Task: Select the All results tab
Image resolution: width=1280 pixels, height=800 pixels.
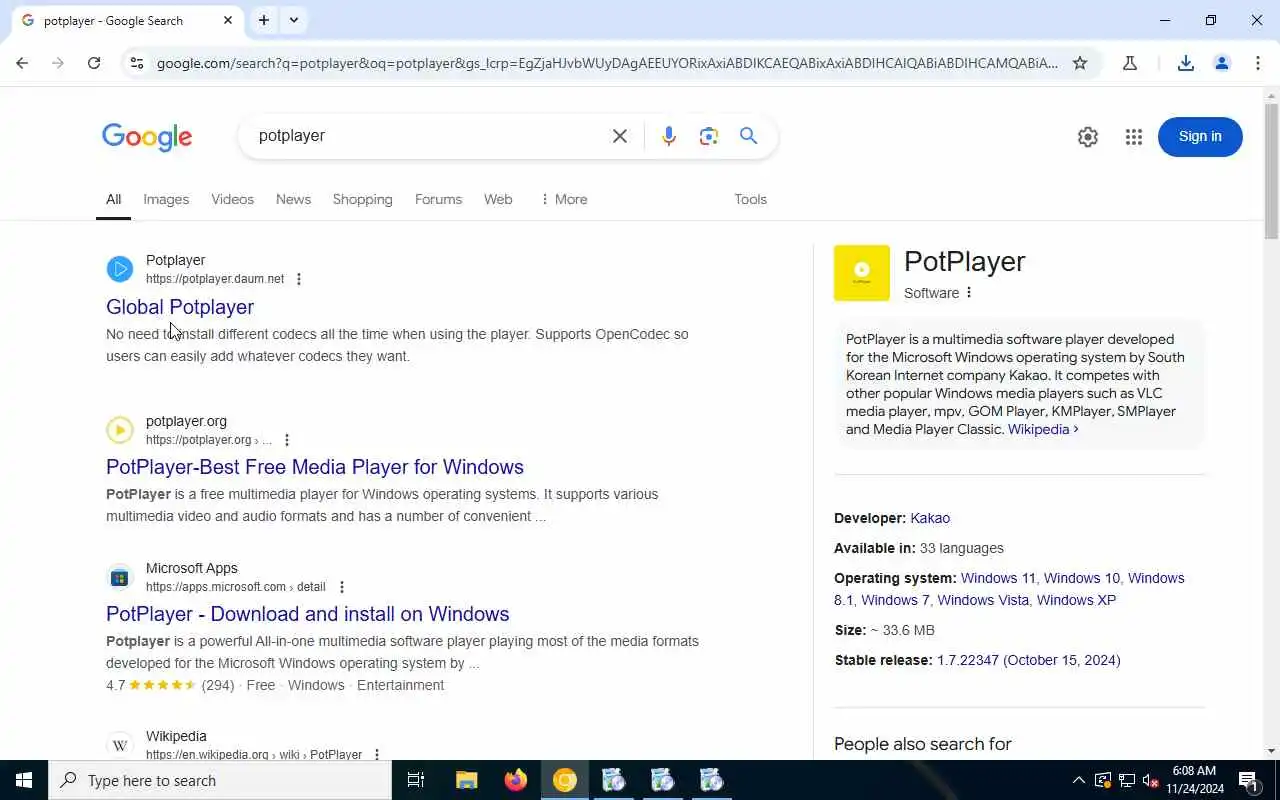Action: coord(114,199)
